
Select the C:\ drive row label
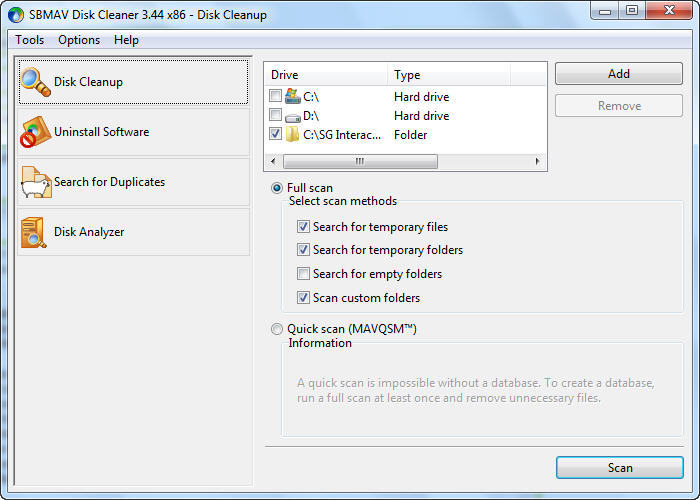click(x=311, y=97)
